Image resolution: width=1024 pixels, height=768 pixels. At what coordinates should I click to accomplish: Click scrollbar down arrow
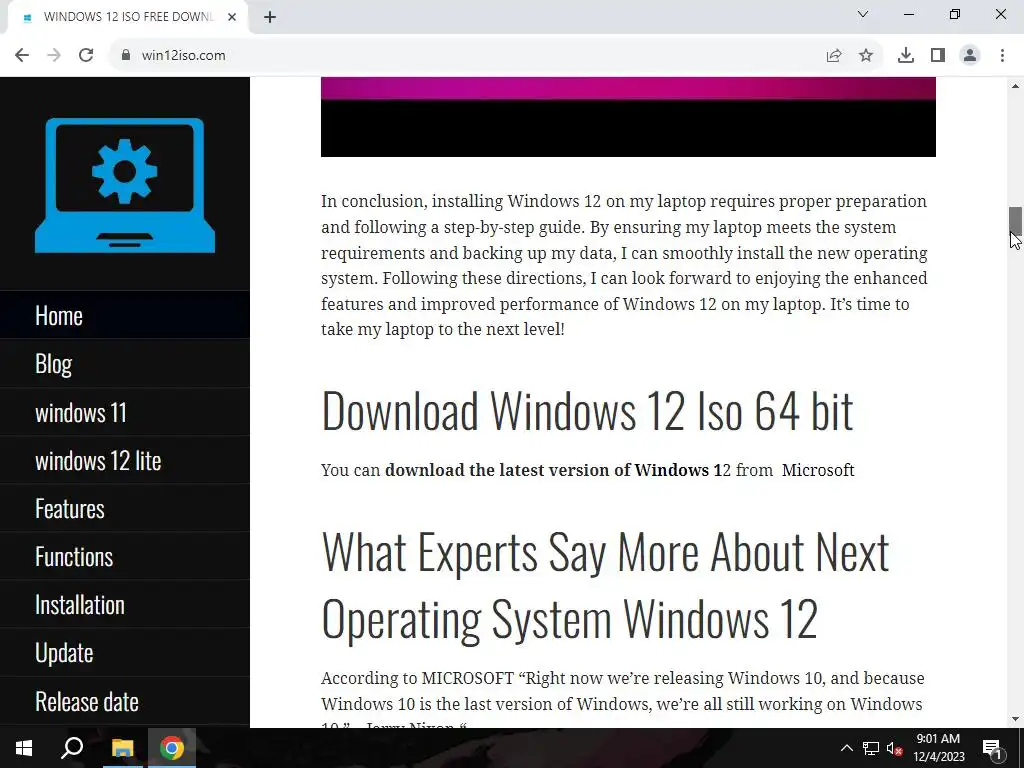[1015, 719]
